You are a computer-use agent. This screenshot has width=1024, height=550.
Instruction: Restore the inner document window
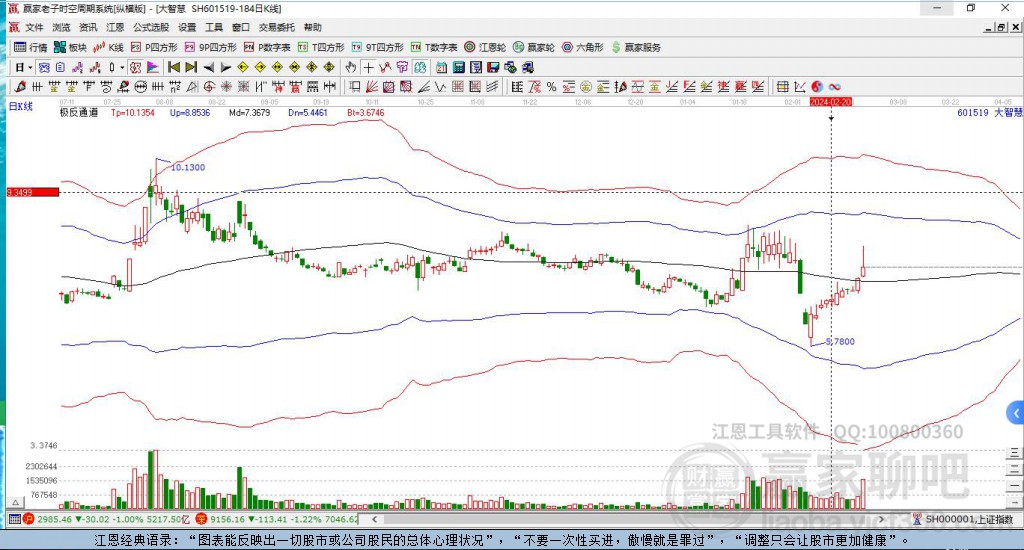(1001, 27)
